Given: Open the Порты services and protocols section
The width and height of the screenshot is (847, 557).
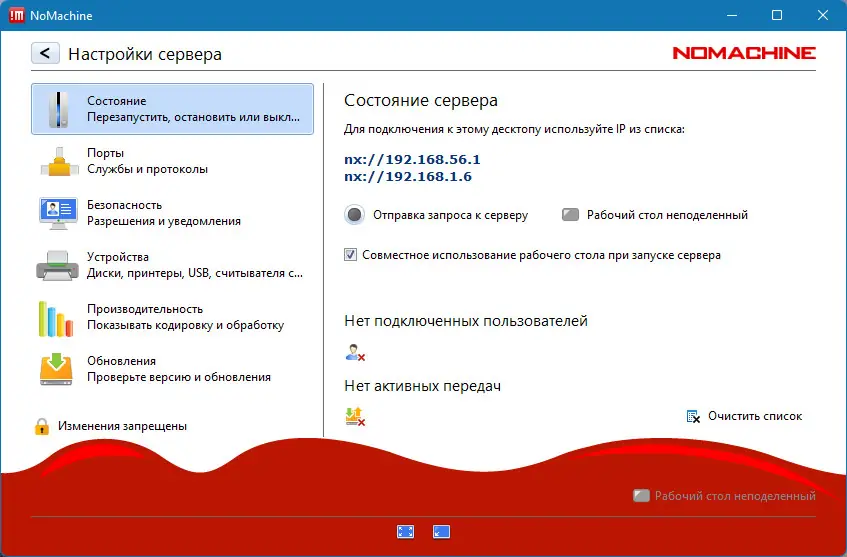Looking at the screenshot, I should (x=172, y=161).
